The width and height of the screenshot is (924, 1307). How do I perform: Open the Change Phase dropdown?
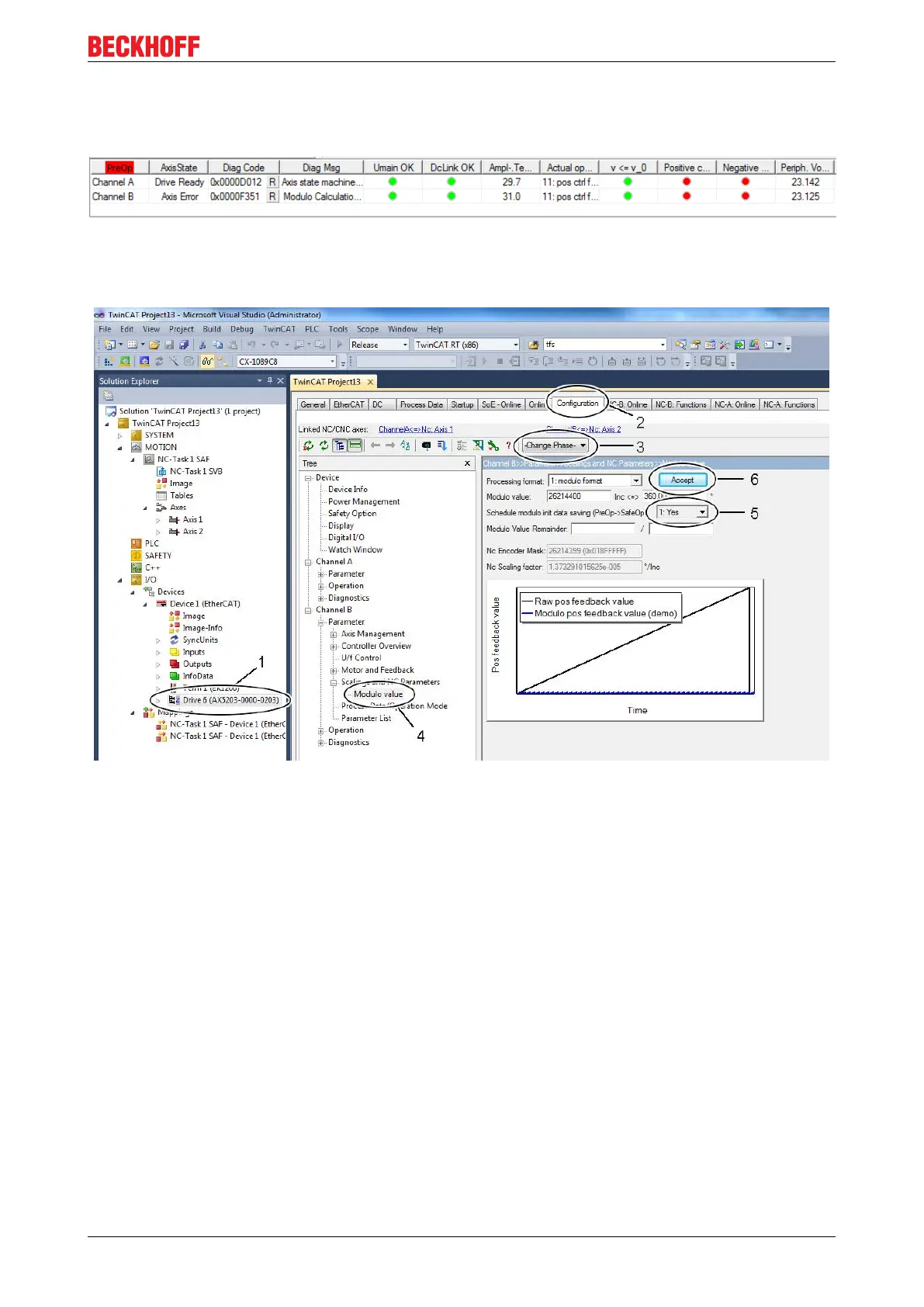tap(555, 445)
